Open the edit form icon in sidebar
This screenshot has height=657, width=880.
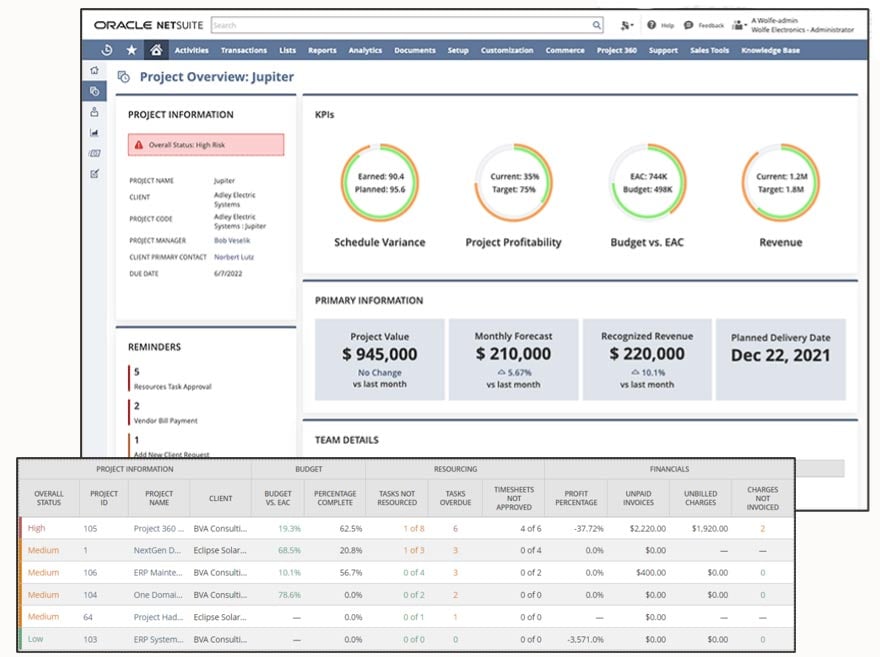(95, 172)
